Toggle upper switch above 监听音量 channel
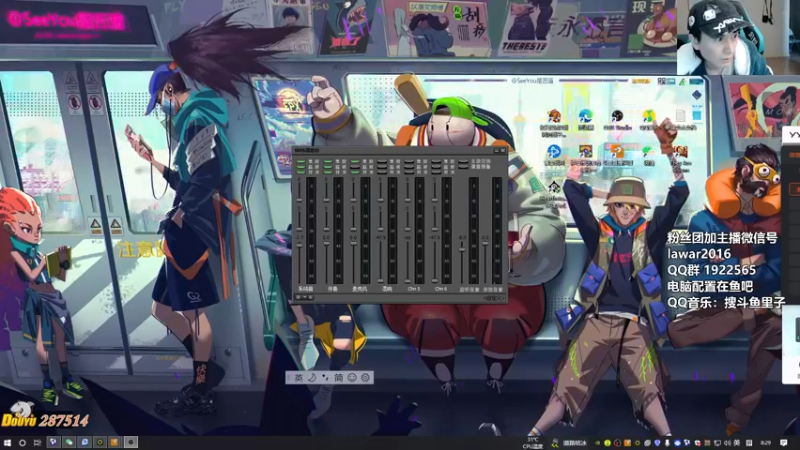The height and width of the screenshot is (450, 800). point(463,162)
